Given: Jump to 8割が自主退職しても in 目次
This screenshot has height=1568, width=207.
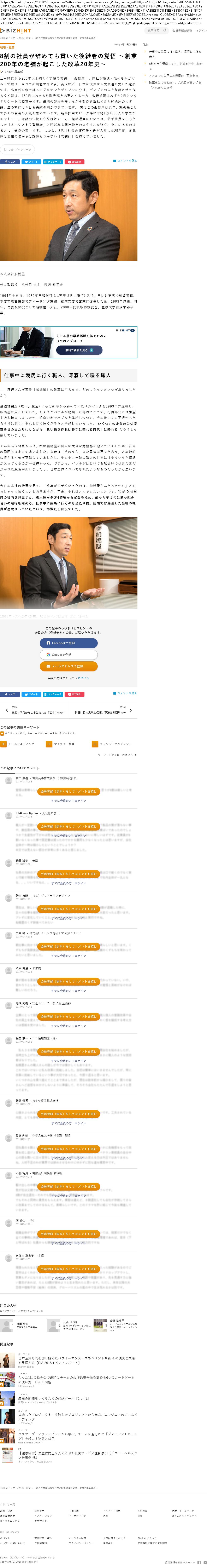Looking at the screenshot, I should coord(176,66).
